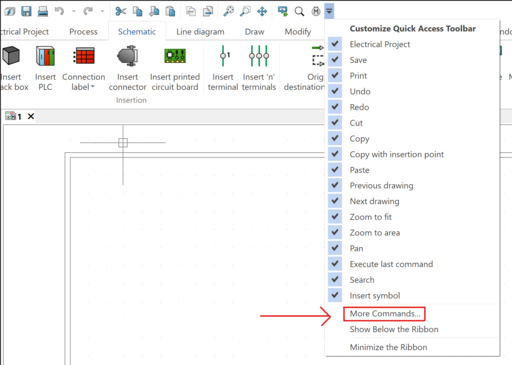
Task: Click the Zoom to area icon
Action: point(245,11)
